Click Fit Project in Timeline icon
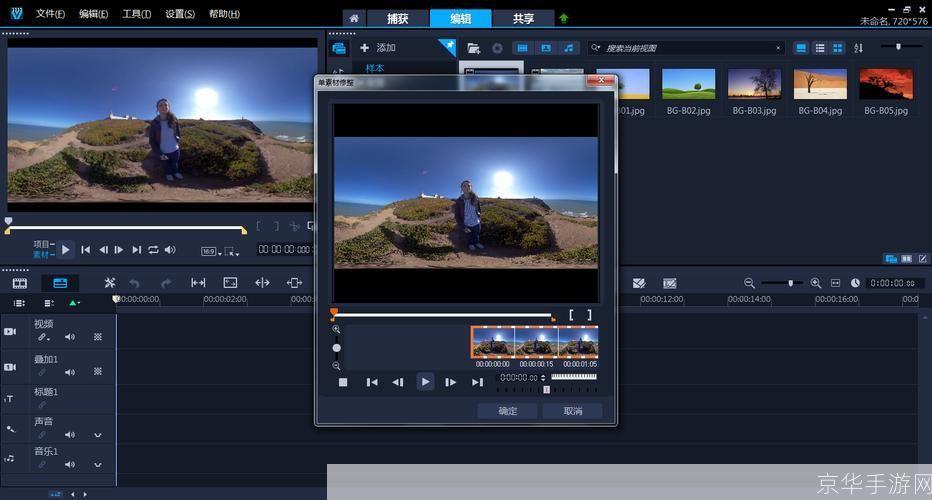 (836, 283)
